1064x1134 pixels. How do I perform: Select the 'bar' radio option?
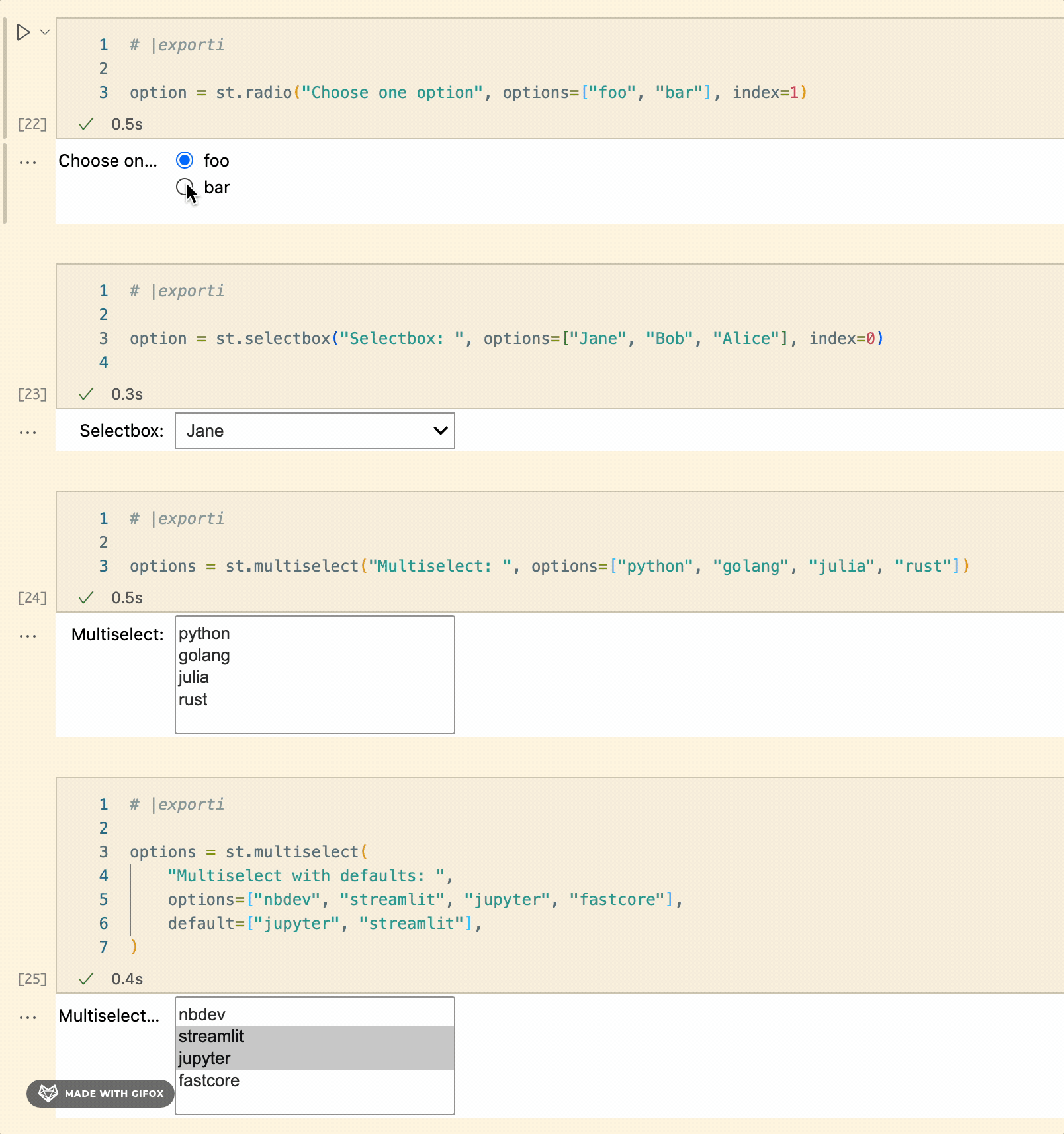(x=185, y=187)
